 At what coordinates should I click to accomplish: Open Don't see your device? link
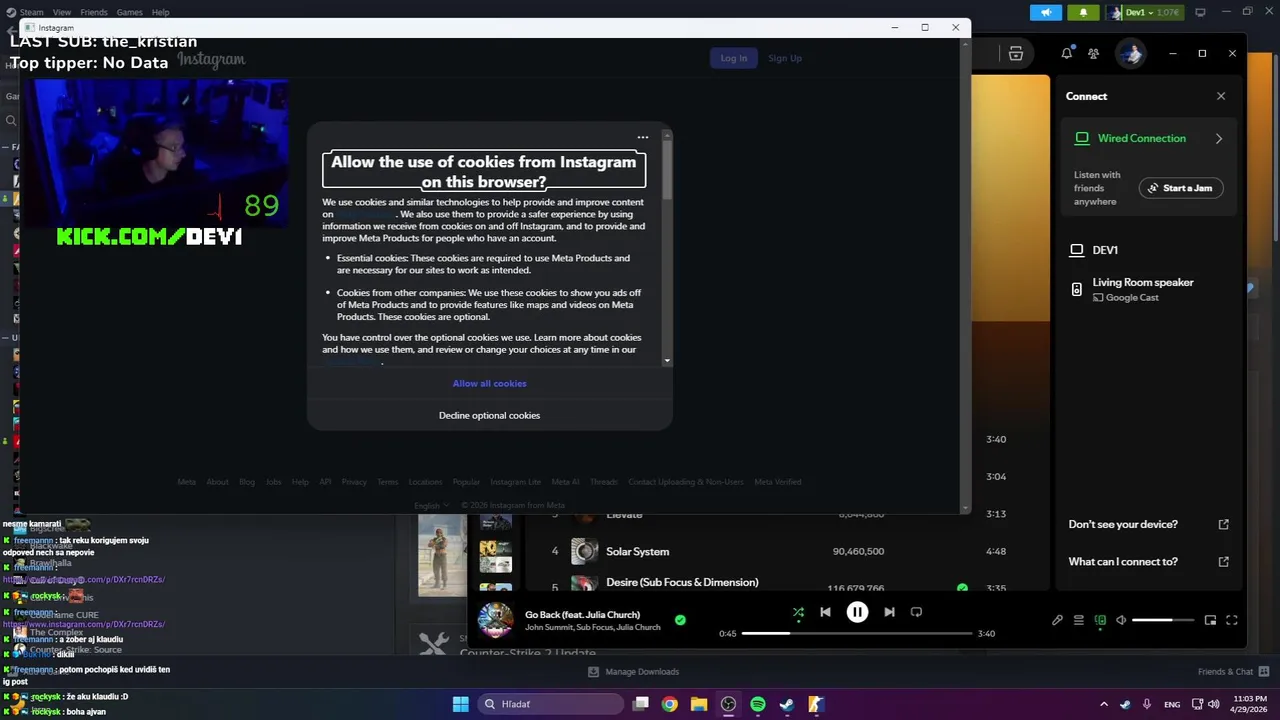click(x=1149, y=524)
